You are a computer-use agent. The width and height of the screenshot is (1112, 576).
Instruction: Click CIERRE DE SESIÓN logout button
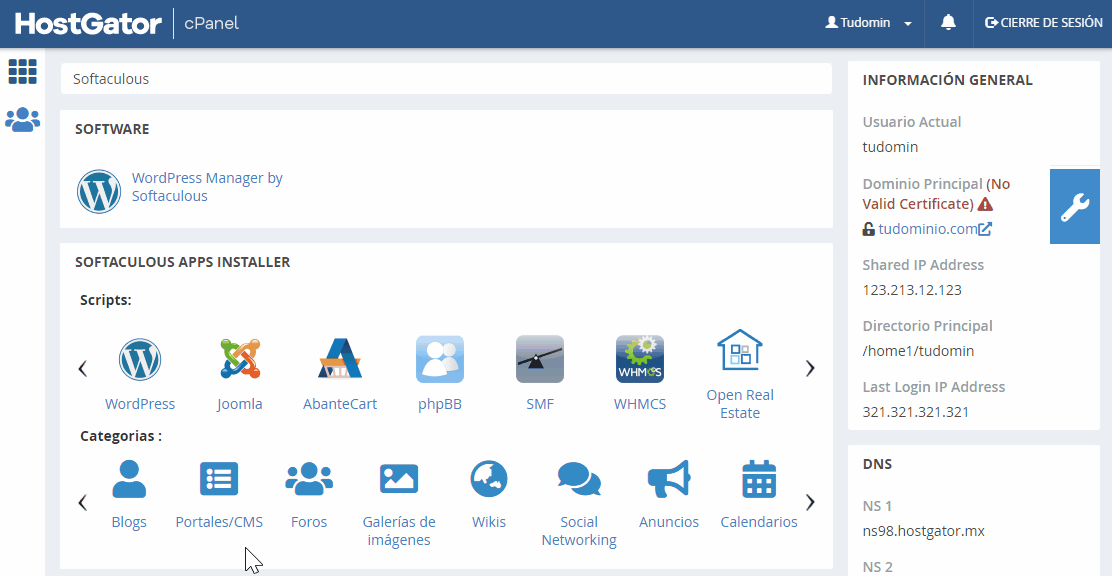pos(1044,23)
